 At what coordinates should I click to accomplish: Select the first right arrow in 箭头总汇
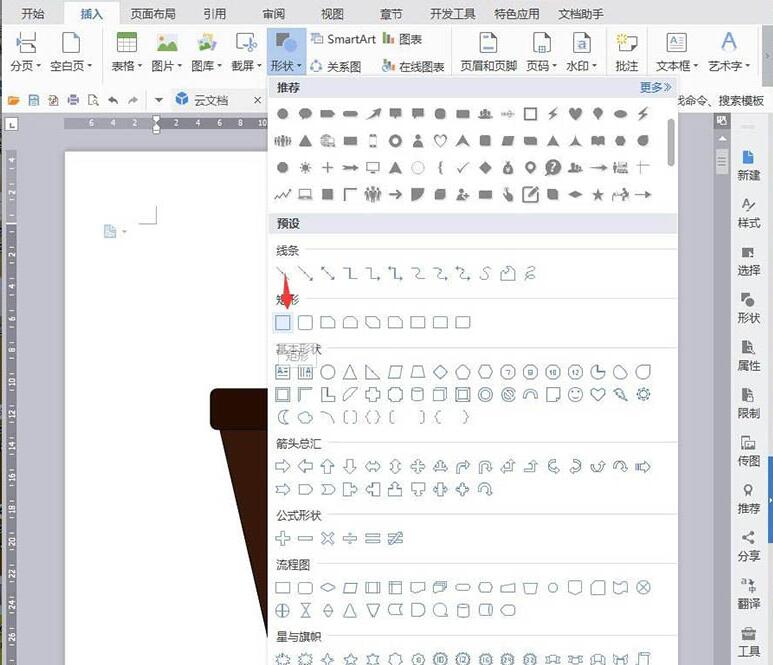283,466
